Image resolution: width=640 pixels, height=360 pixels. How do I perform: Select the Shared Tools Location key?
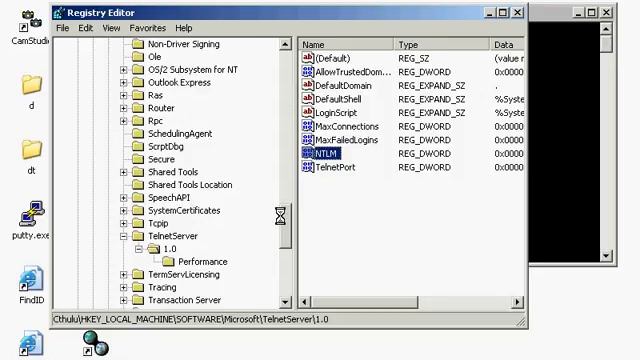[x=190, y=185]
